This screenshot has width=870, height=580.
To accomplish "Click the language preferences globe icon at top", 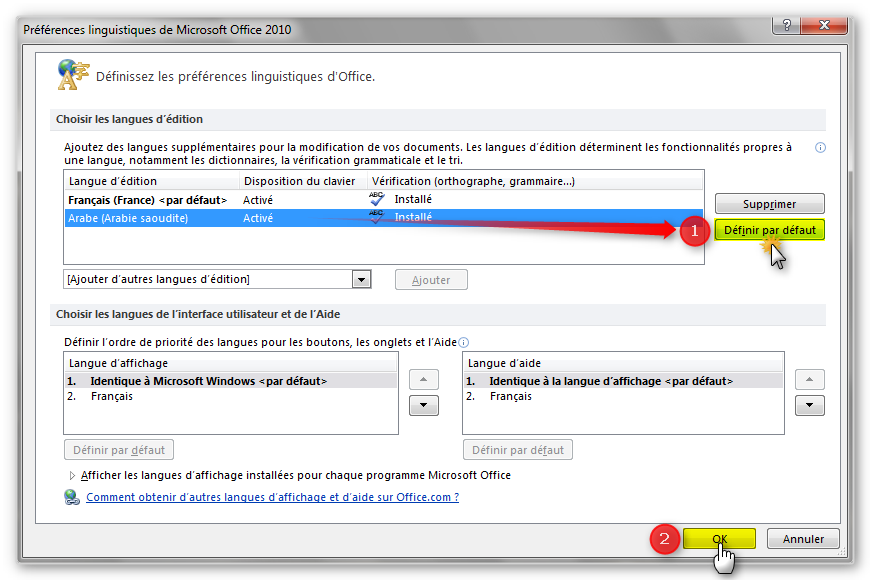I will [x=72, y=74].
